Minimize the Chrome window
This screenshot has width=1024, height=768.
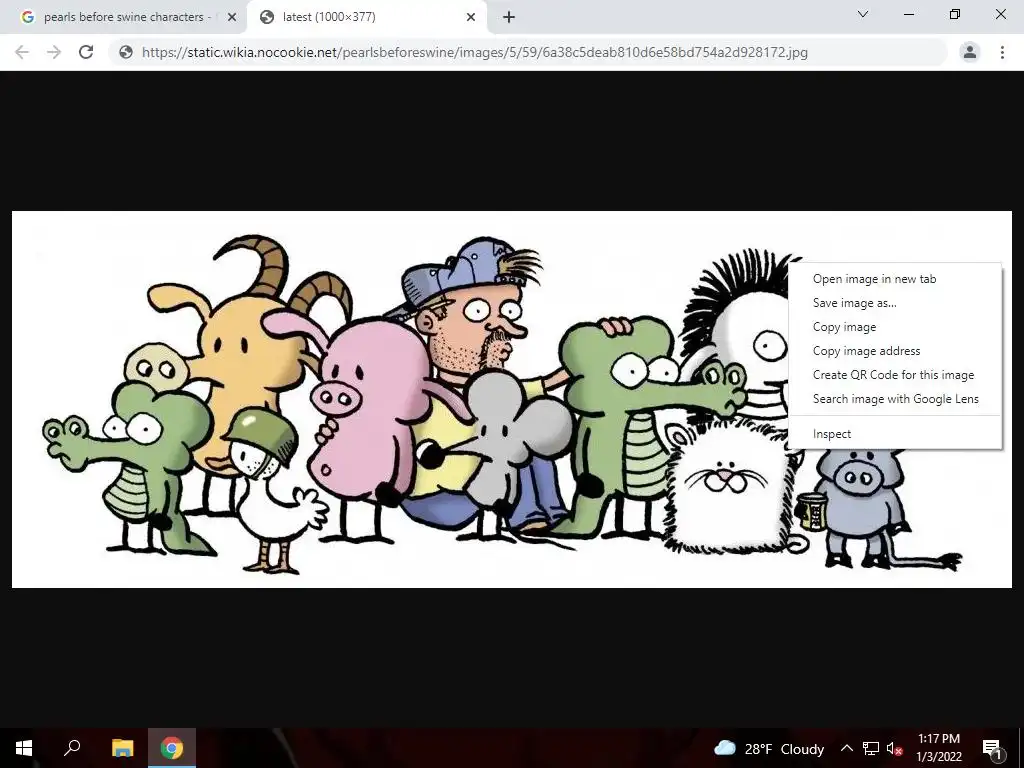click(908, 14)
